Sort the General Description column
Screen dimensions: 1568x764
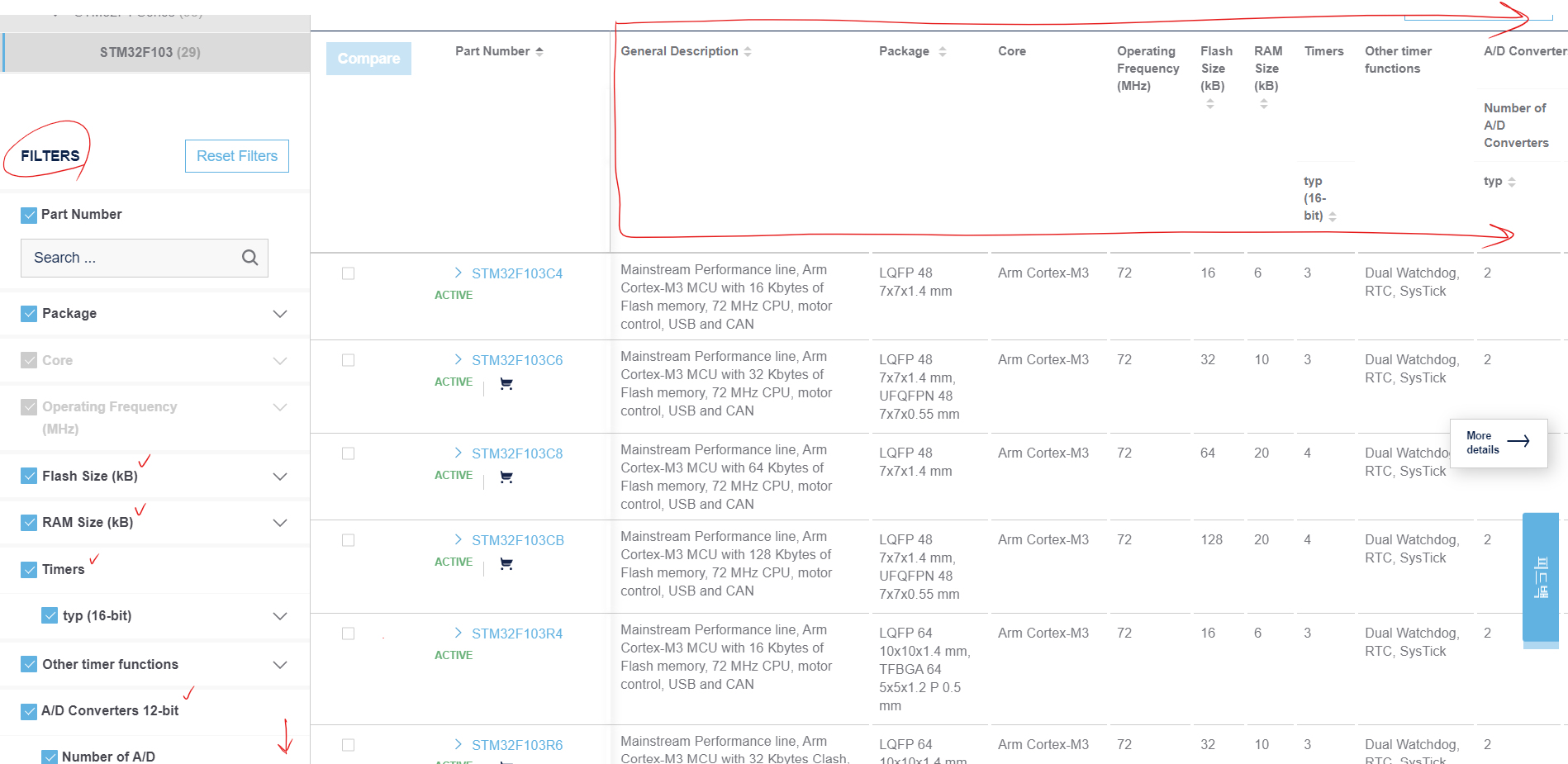748,51
